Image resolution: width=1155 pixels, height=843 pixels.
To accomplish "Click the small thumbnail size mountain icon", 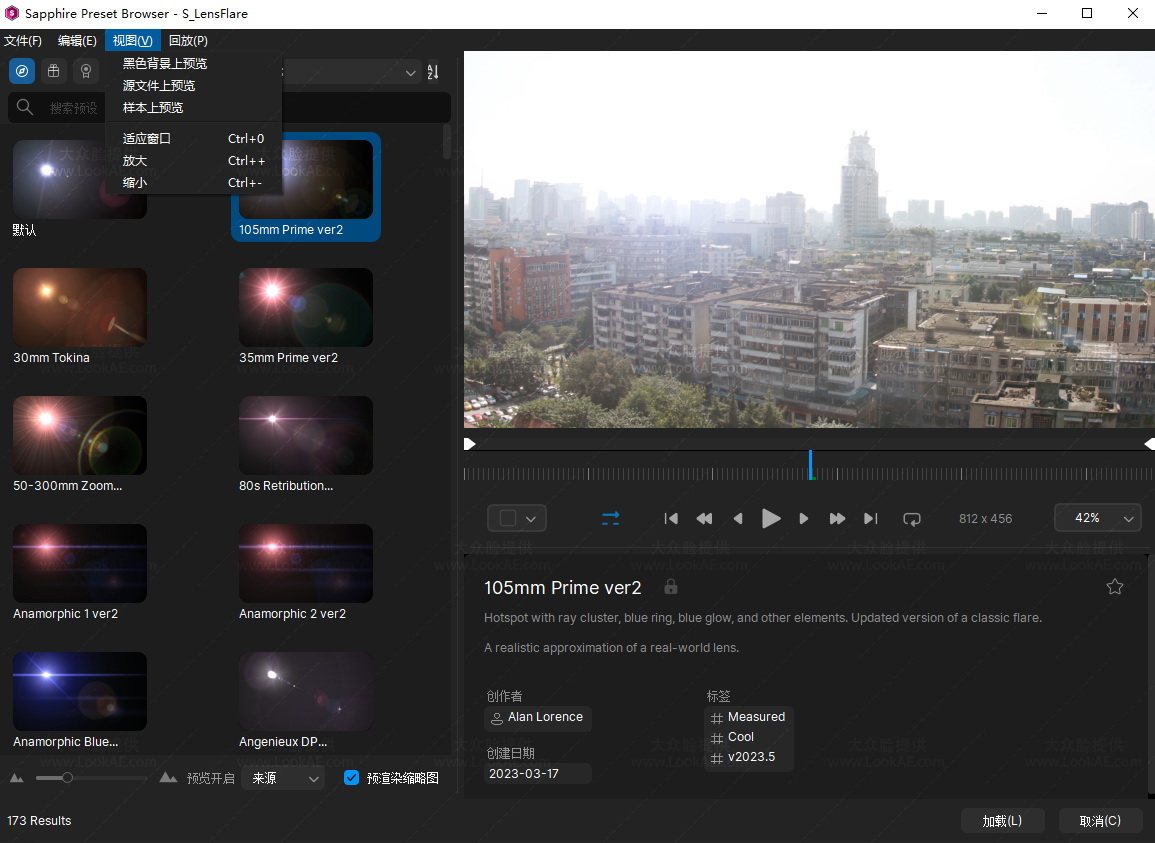I will coord(16,777).
